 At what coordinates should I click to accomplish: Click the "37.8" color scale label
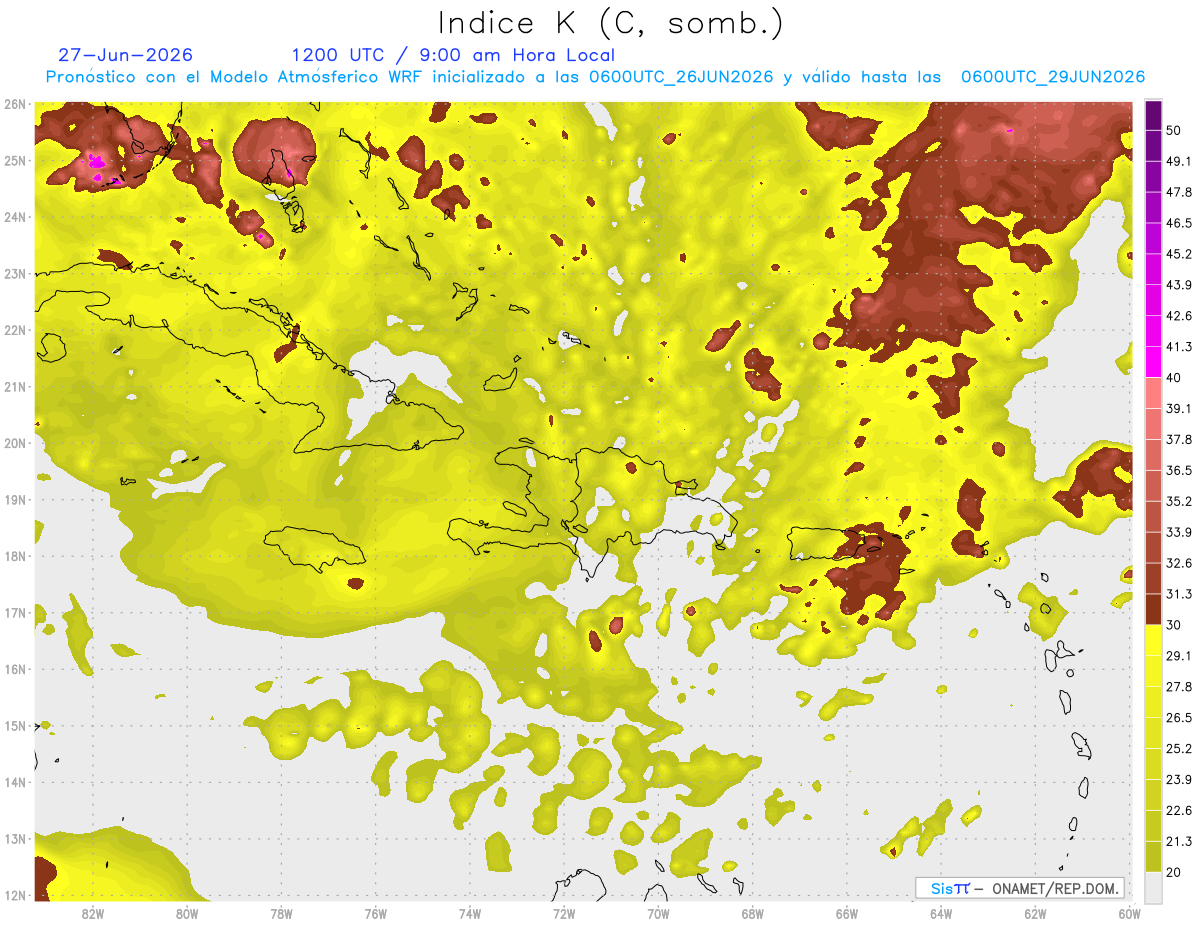pos(1178,439)
